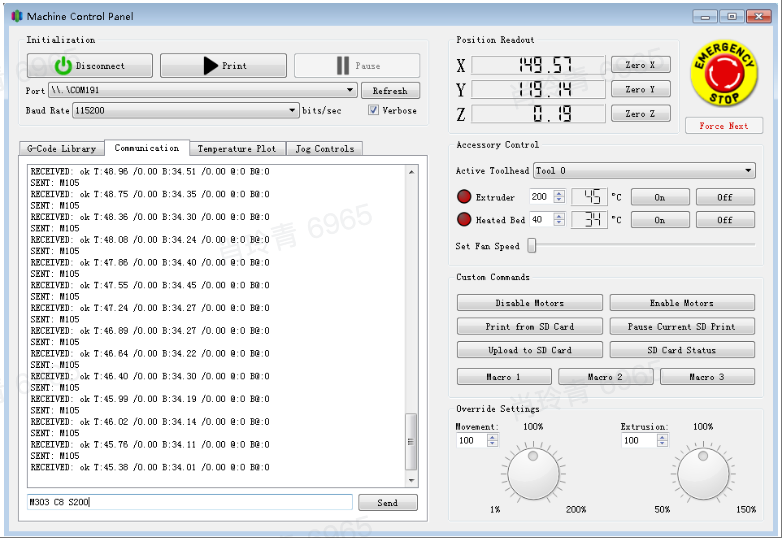782x538 pixels.
Task: Open the Active Toolhead dropdown
Action: click(x=749, y=171)
